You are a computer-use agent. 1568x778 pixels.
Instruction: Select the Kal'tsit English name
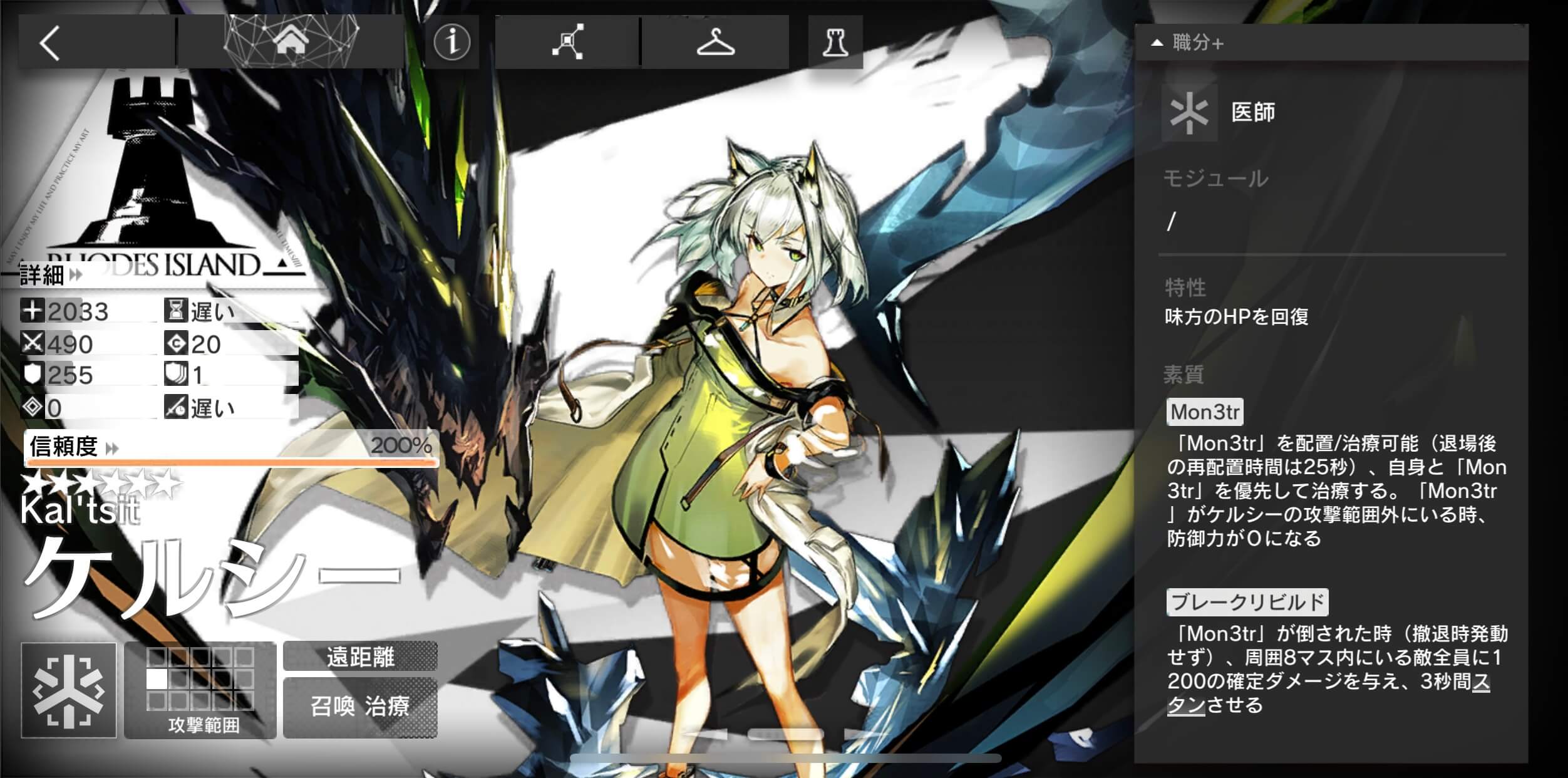pos(80,511)
